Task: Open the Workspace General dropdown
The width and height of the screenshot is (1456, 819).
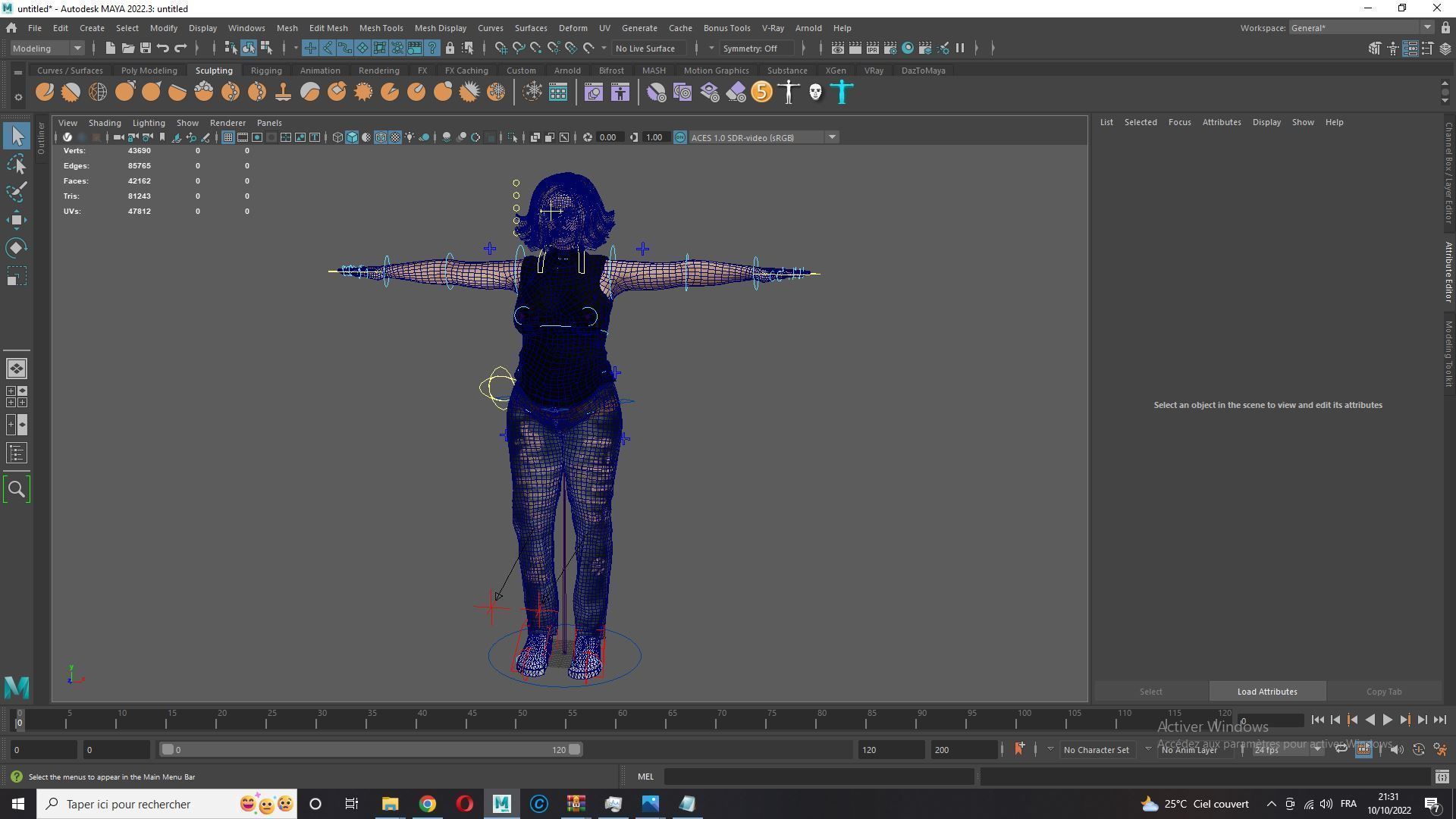Action: 1361,28
